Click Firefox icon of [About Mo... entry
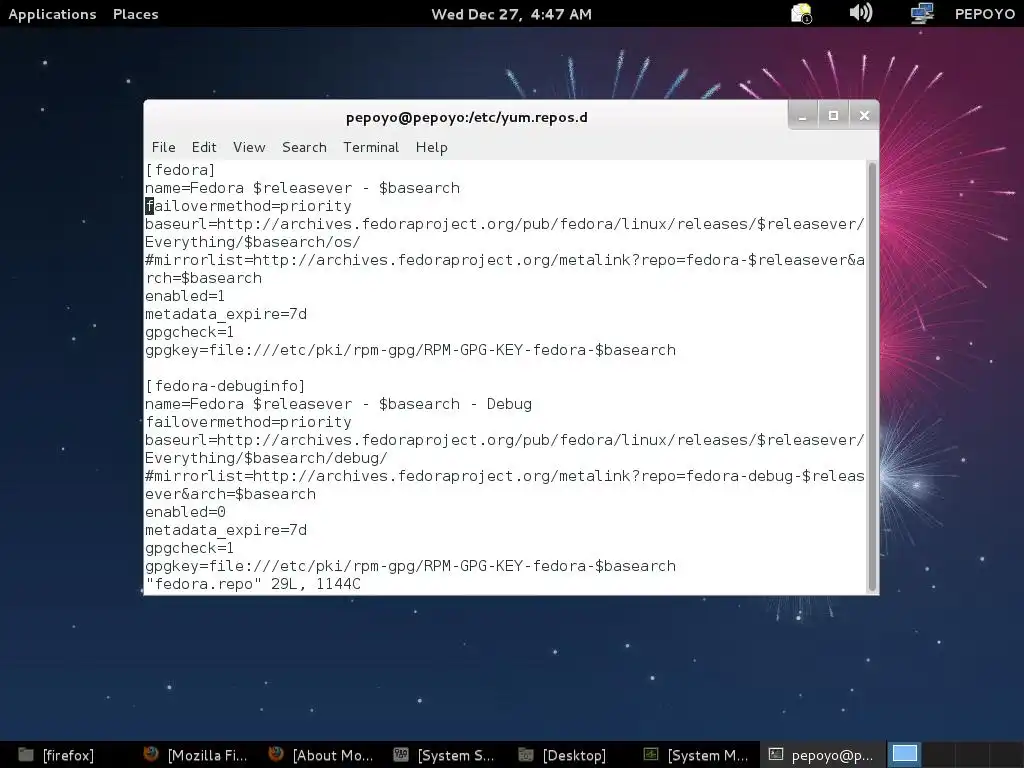The height and width of the screenshot is (768, 1024). click(276, 754)
